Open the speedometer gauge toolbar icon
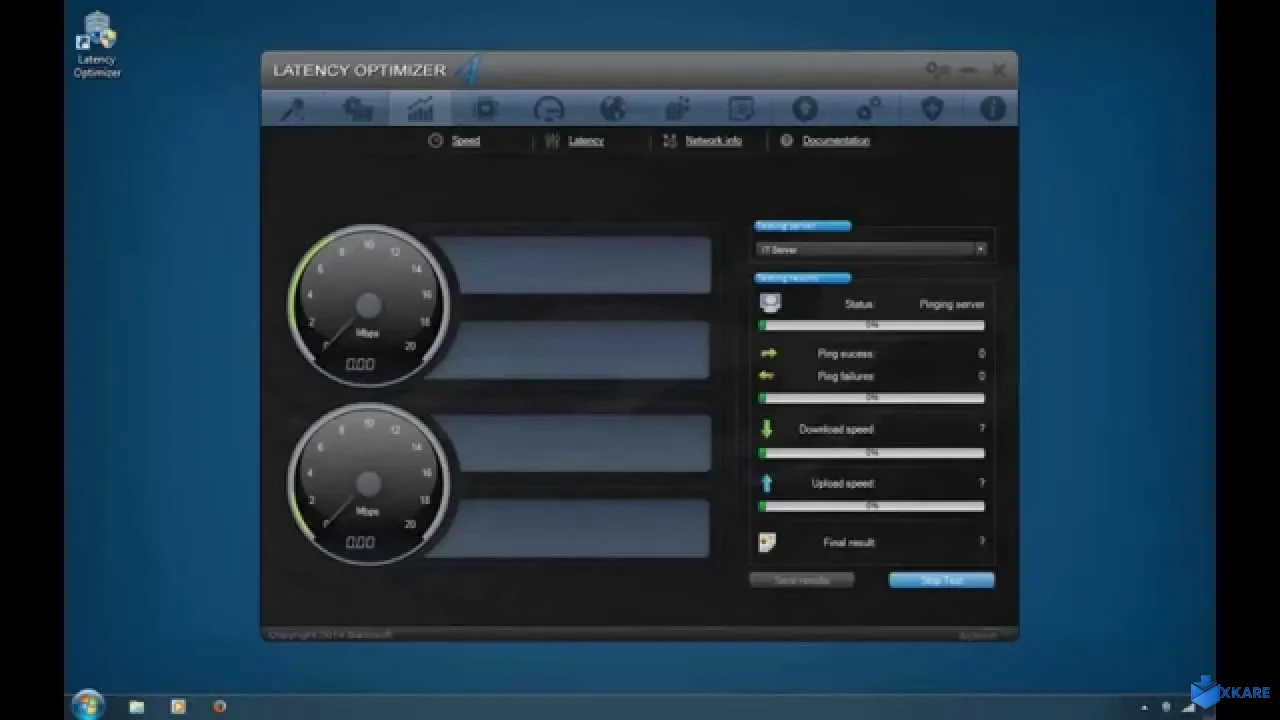Viewport: 1280px width, 720px height. (549, 108)
